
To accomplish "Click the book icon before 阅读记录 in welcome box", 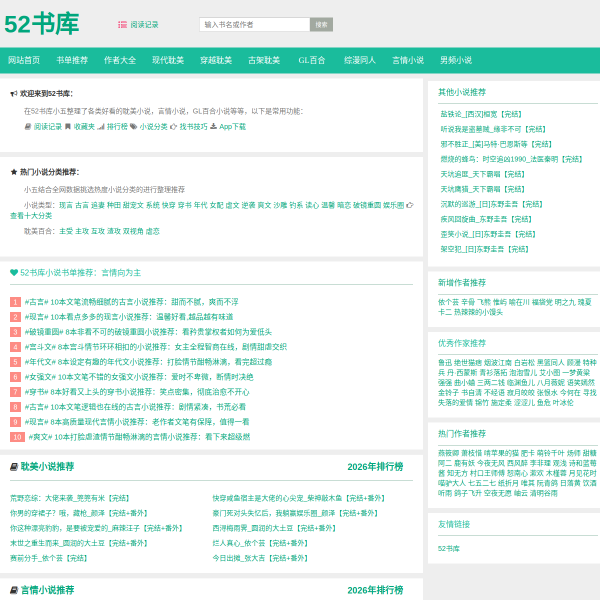I will point(28,127).
